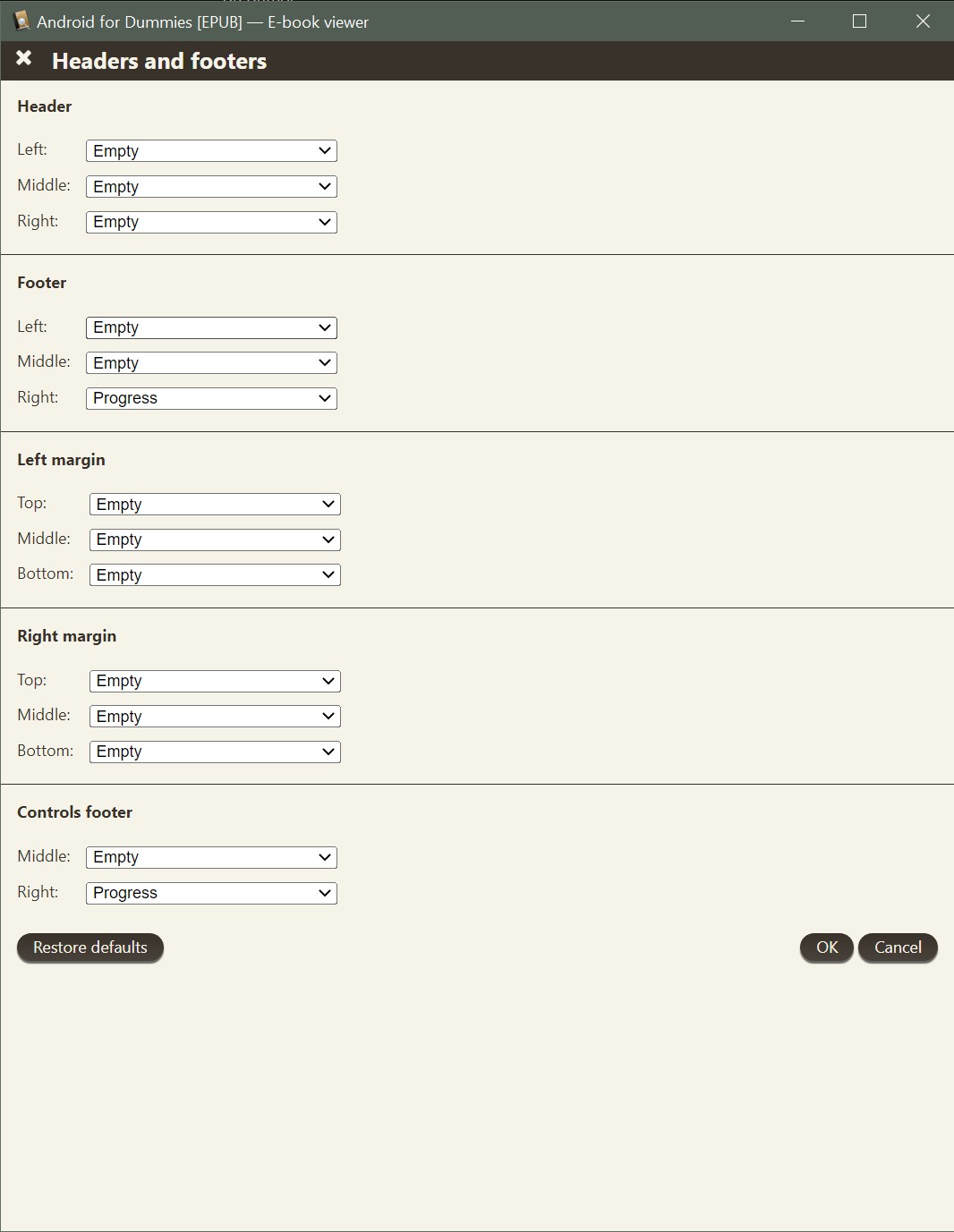Open the Header Middle dropdown
Screen dimensions: 954x1232
211,186
